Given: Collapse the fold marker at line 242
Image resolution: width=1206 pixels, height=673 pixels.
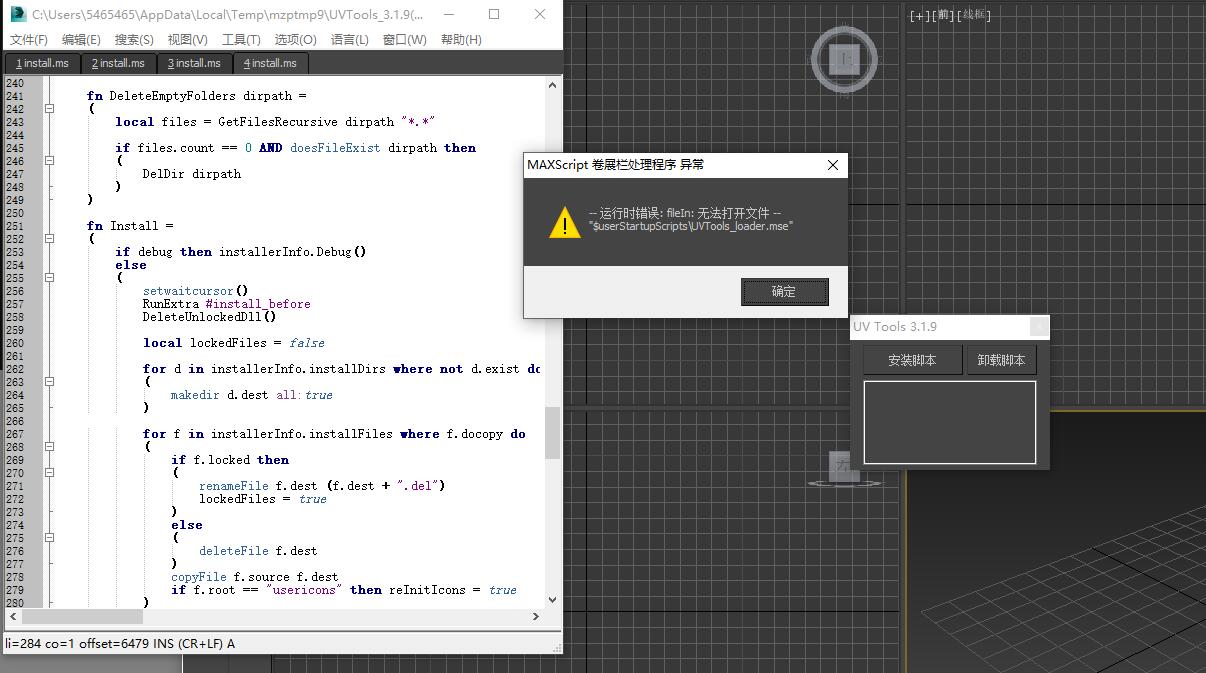Looking at the screenshot, I should tap(49, 109).
